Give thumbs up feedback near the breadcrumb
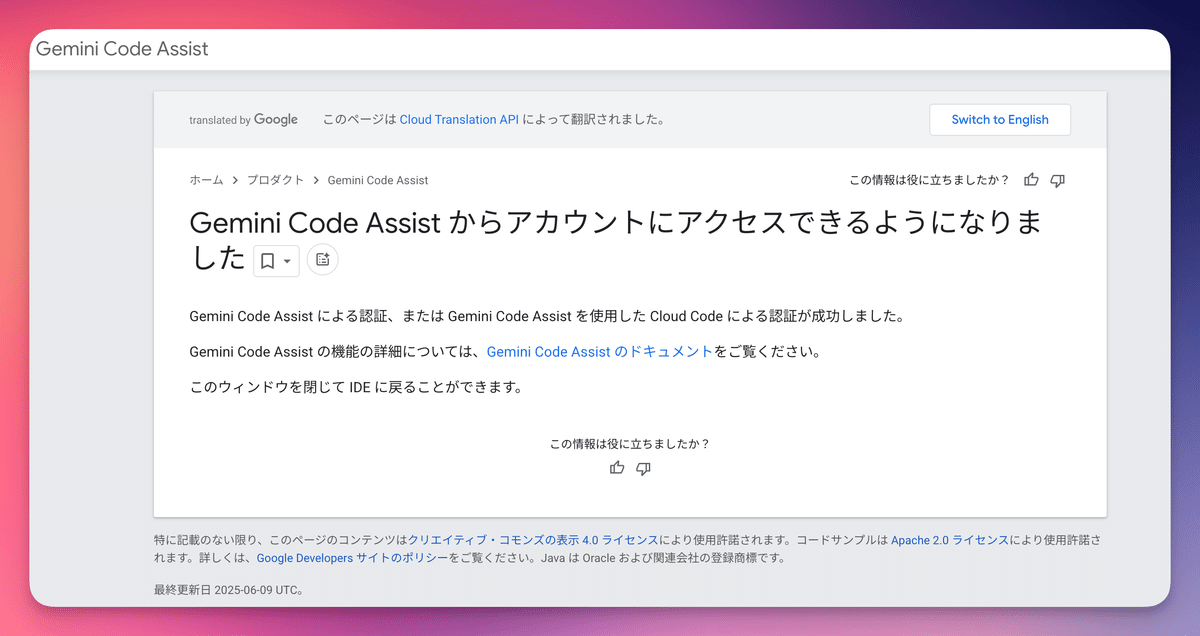Image resolution: width=1200 pixels, height=636 pixels. coord(1031,180)
